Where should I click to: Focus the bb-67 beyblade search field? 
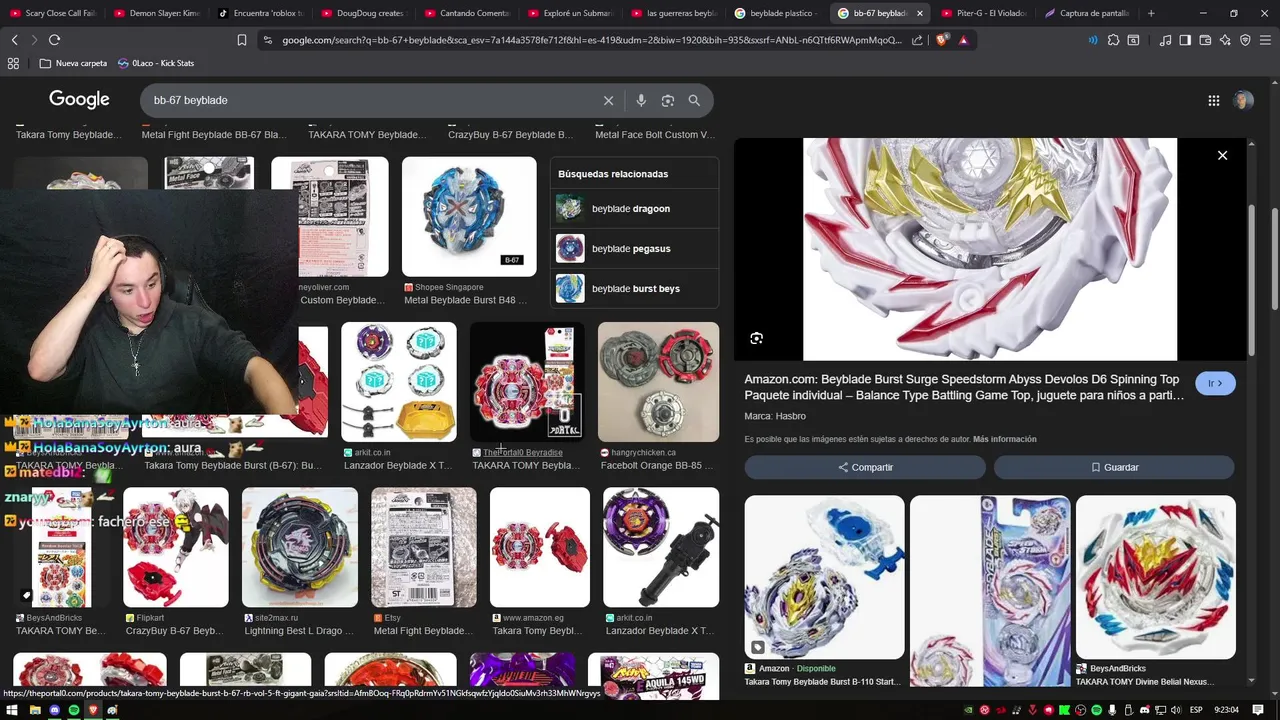pyautogui.click(x=370, y=100)
